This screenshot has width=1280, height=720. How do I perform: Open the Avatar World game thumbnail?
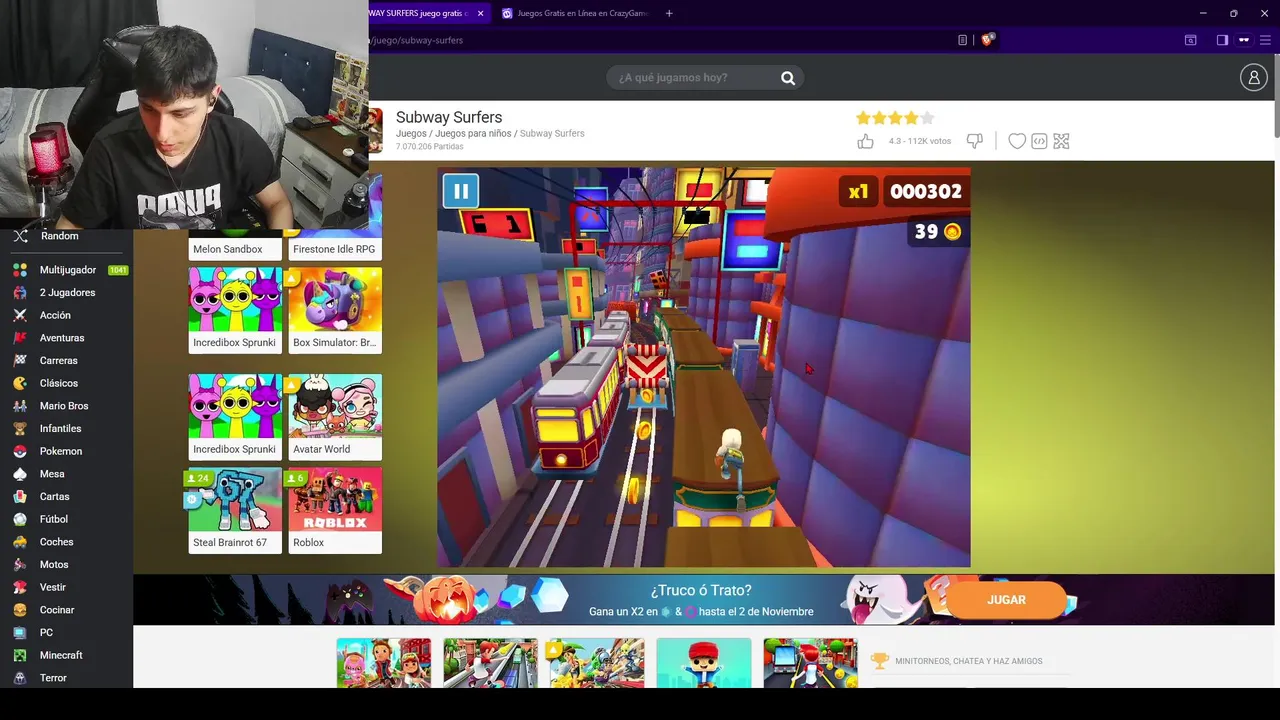pos(334,406)
